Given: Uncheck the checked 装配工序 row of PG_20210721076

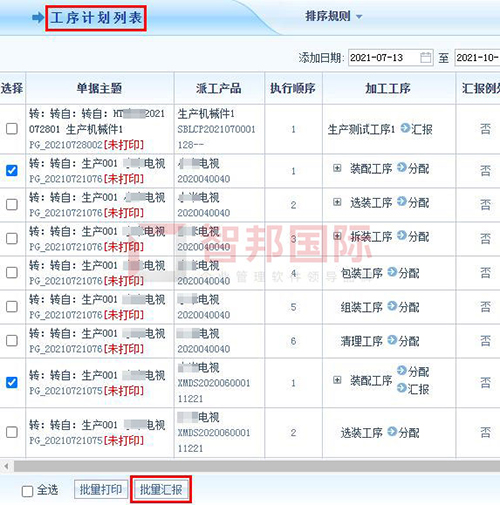Looking at the screenshot, I should coord(12,170).
